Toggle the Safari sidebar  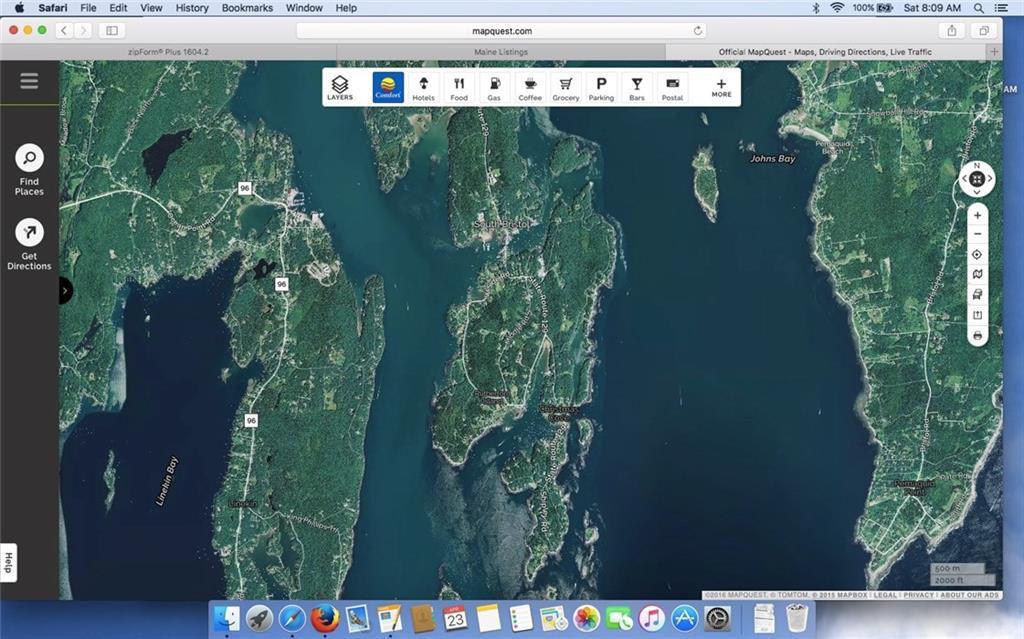point(112,31)
